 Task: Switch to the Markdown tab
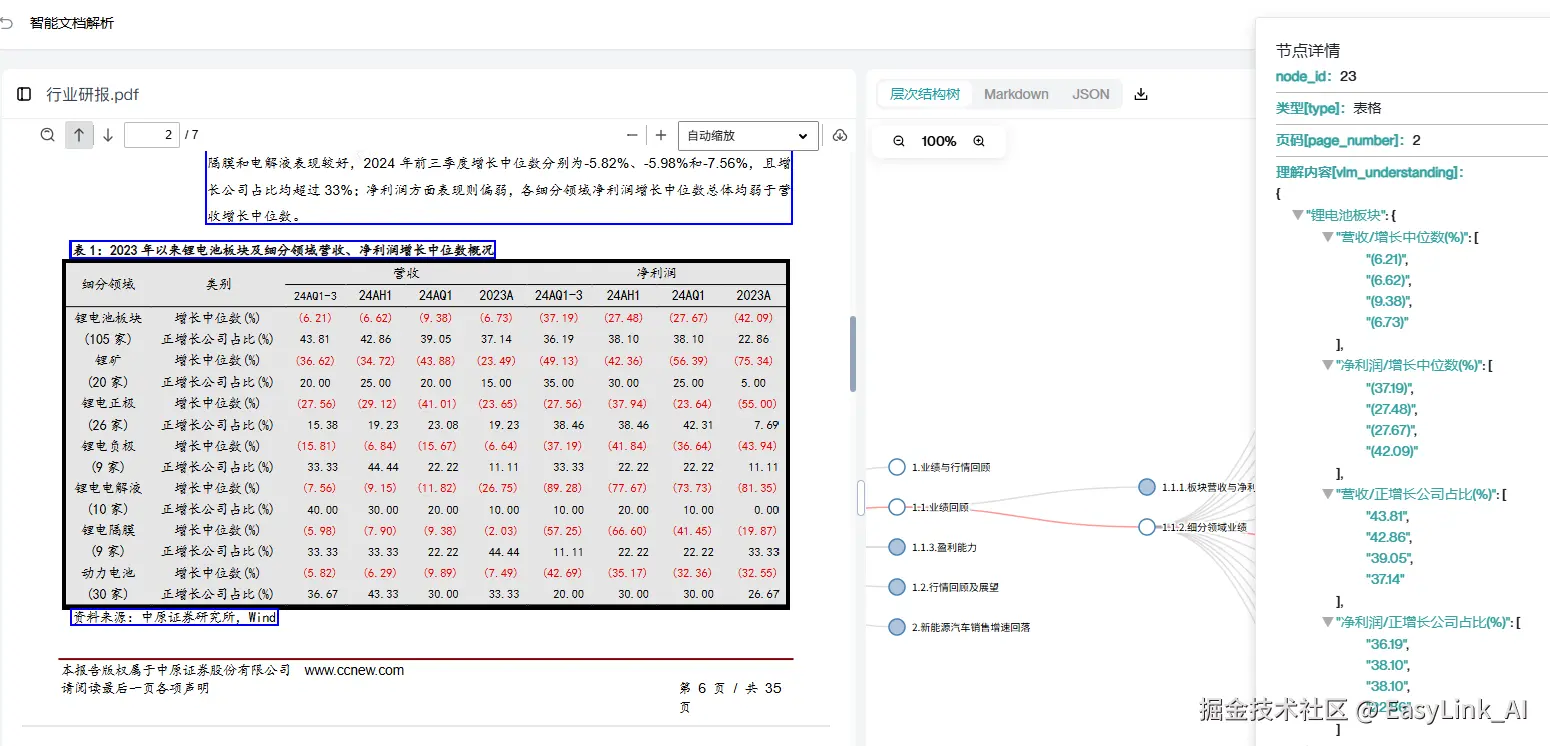[1016, 94]
